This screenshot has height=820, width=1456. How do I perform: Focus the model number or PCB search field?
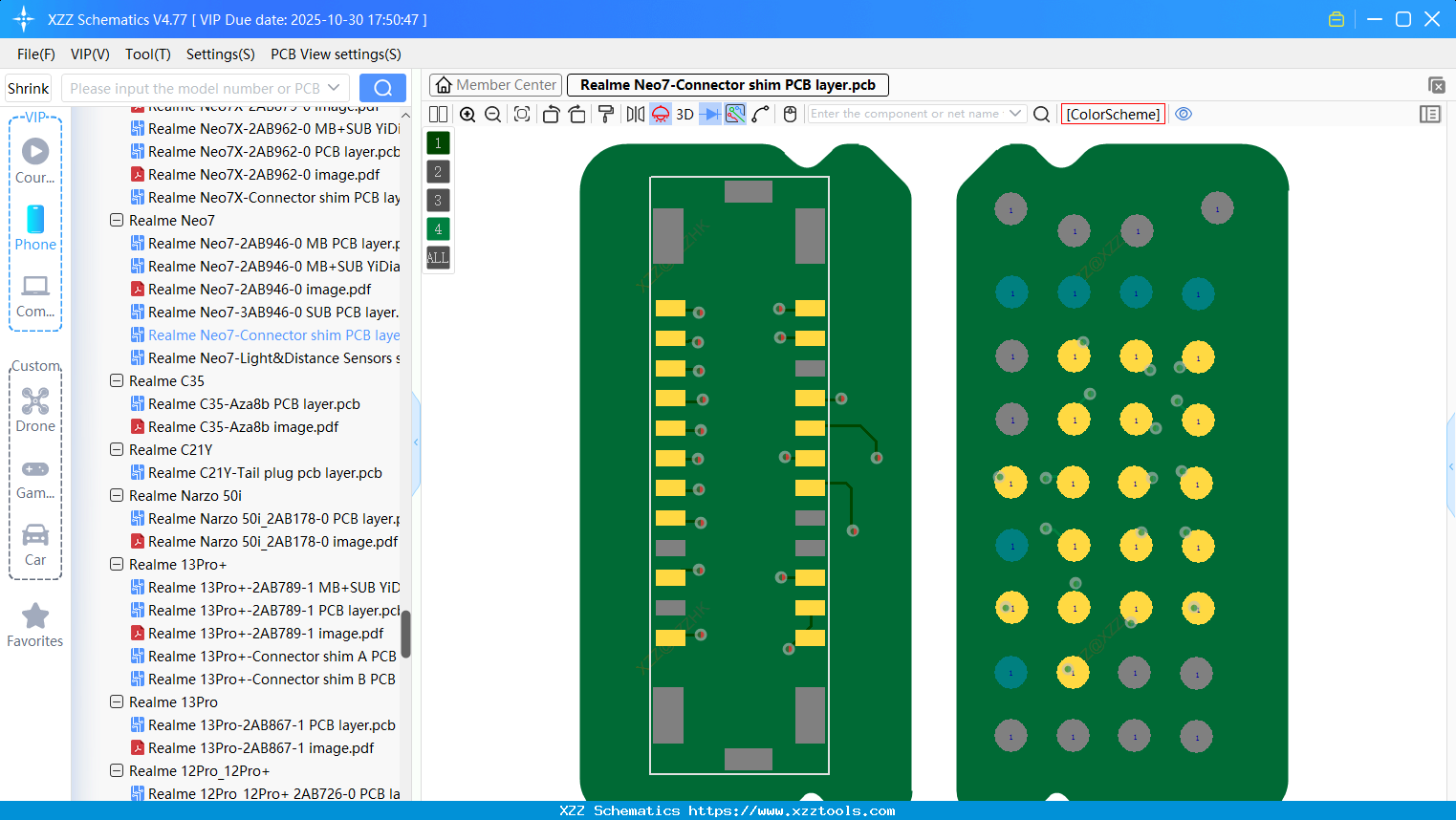click(x=195, y=89)
